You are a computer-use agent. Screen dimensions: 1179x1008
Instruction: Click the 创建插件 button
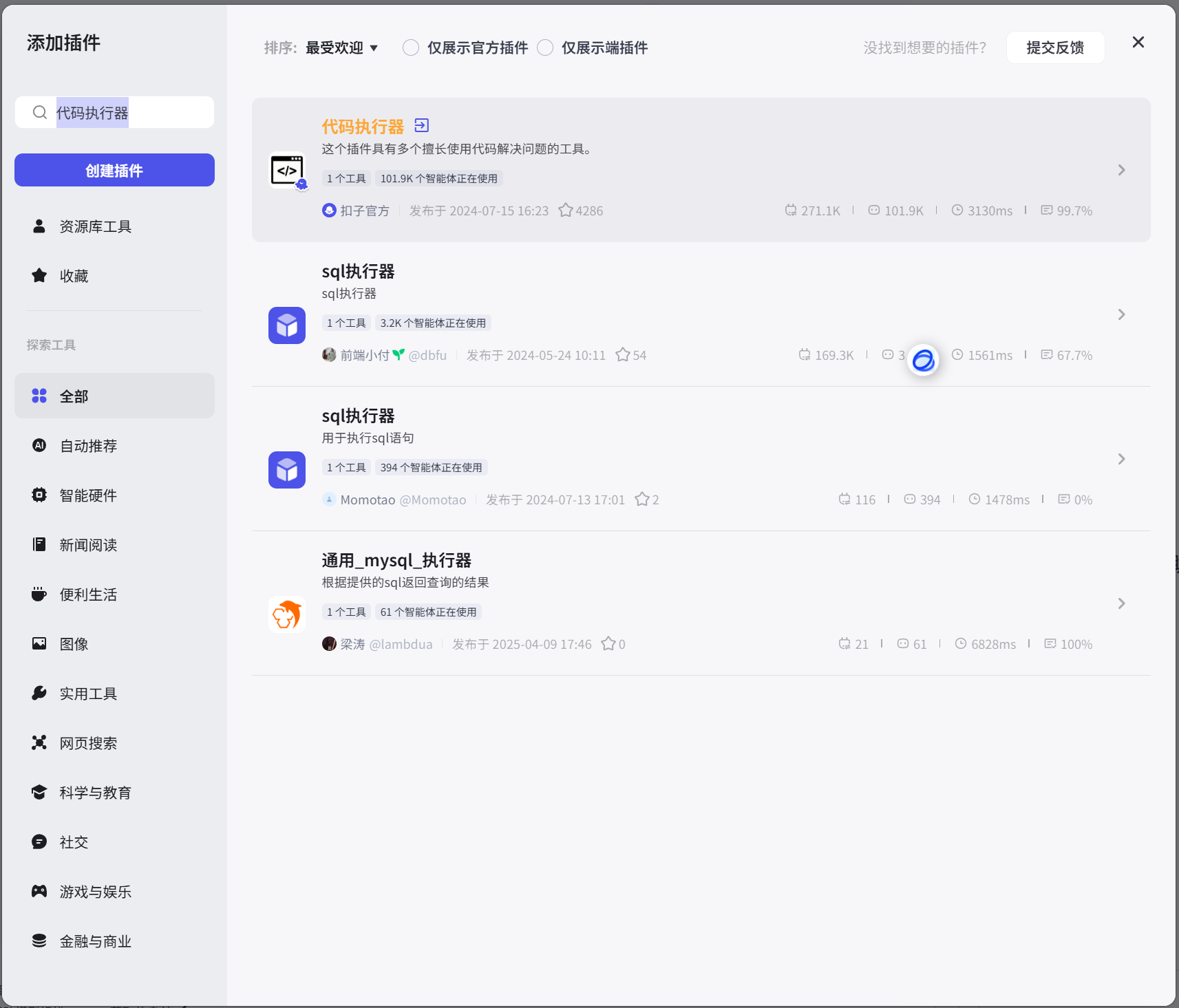click(x=114, y=170)
